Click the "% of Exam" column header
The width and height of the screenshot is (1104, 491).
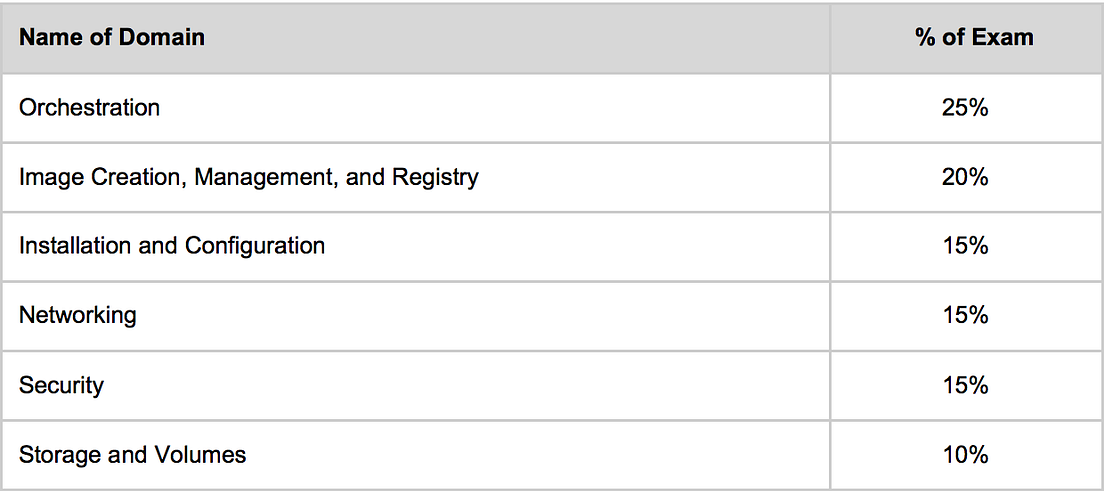coord(966,37)
